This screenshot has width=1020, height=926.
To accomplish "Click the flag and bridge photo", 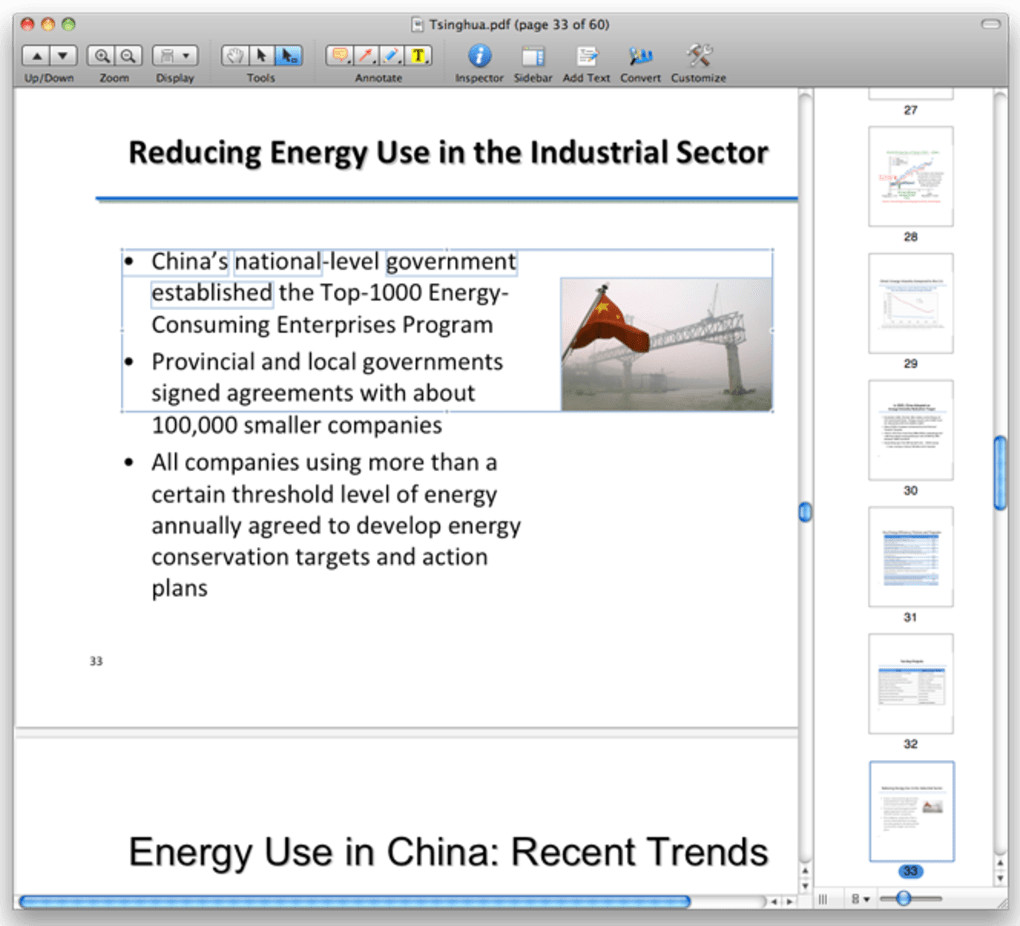I will pos(667,344).
